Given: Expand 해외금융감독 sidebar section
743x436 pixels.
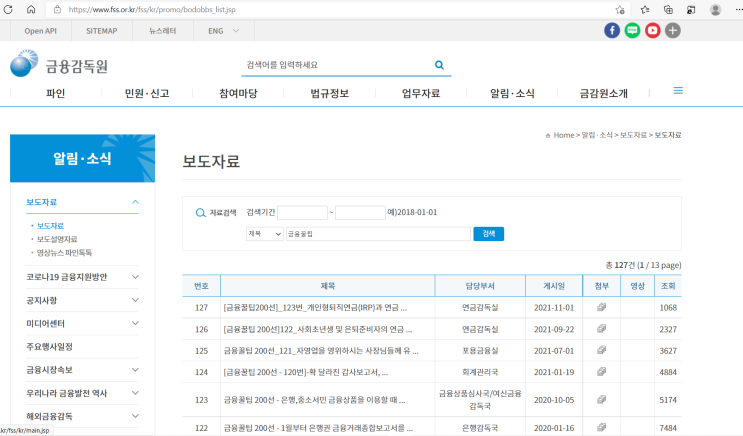Looking at the screenshot, I should 135,416.
